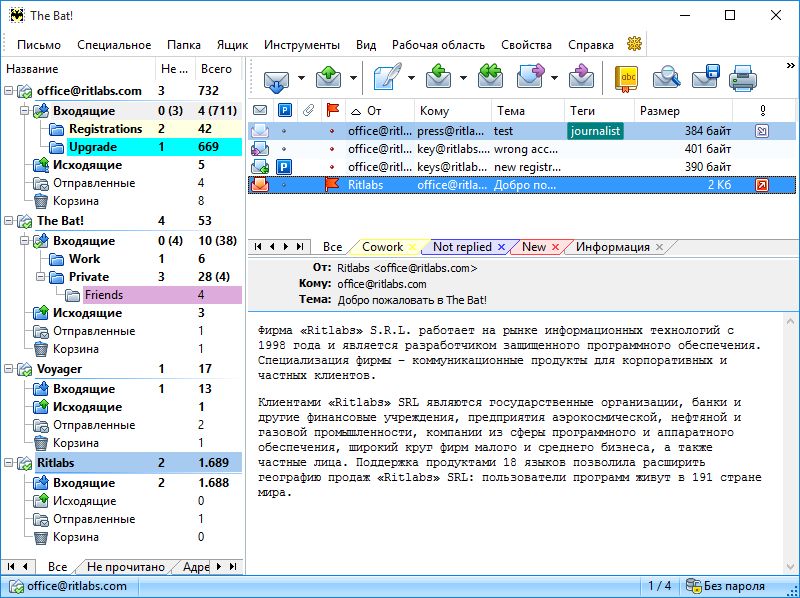Click the Print icon in the toolbar
800x598 pixels.
tap(742, 78)
